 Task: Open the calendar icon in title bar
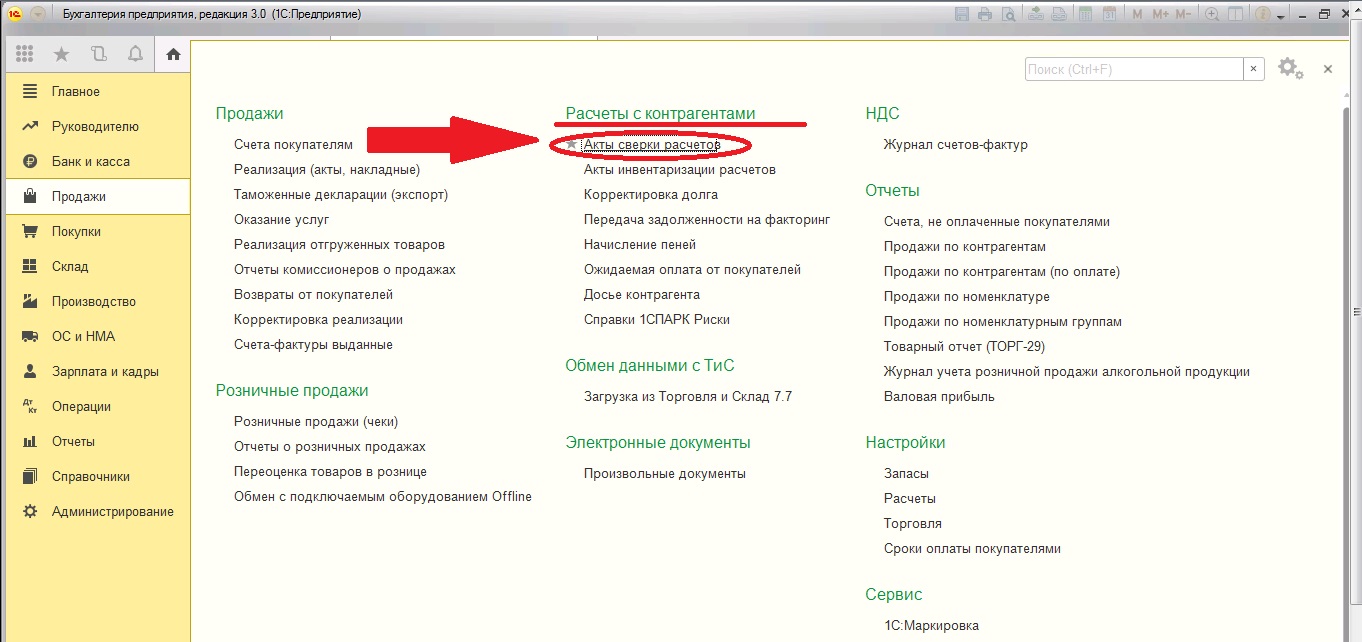click(x=1110, y=14)
